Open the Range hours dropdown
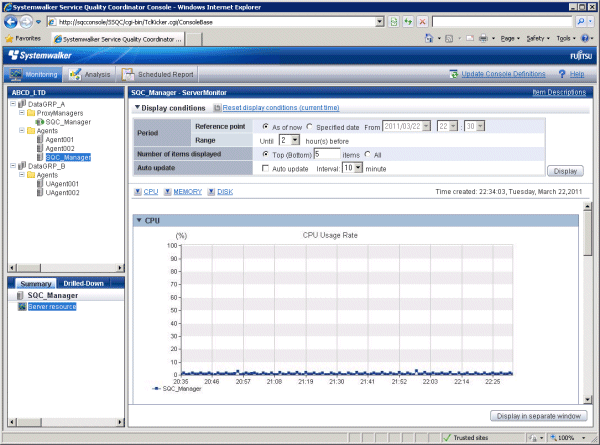600x445 pixels. point(295,140)
